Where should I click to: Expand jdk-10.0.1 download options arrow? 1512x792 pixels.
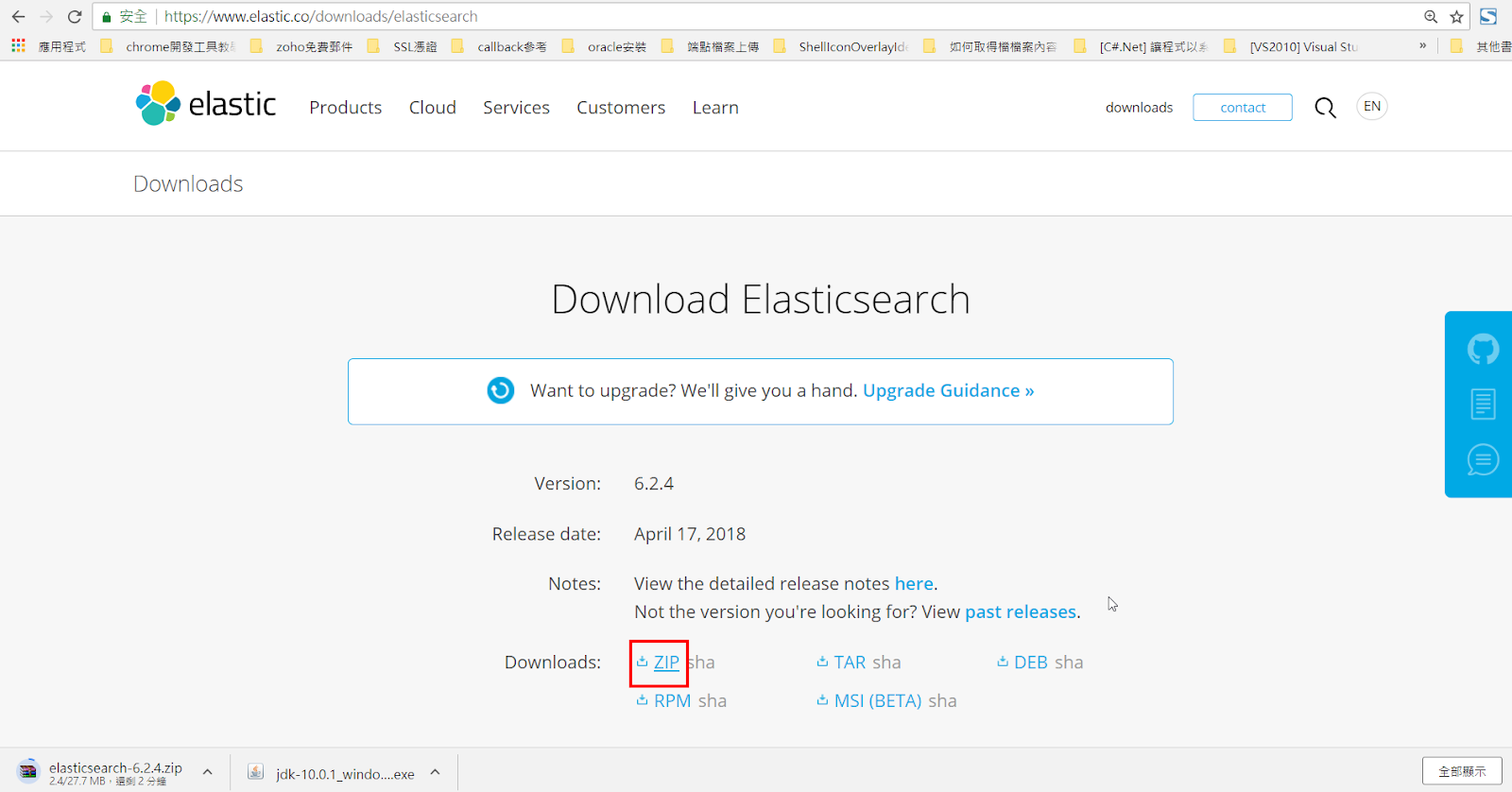click(x=435, y=772)
